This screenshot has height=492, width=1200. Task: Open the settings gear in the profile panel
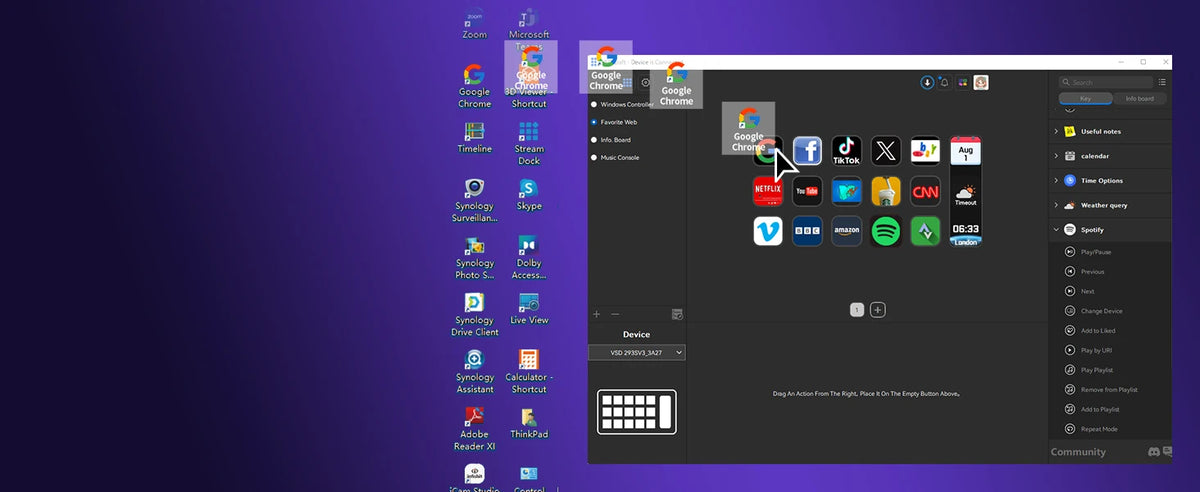coord(645,83)
